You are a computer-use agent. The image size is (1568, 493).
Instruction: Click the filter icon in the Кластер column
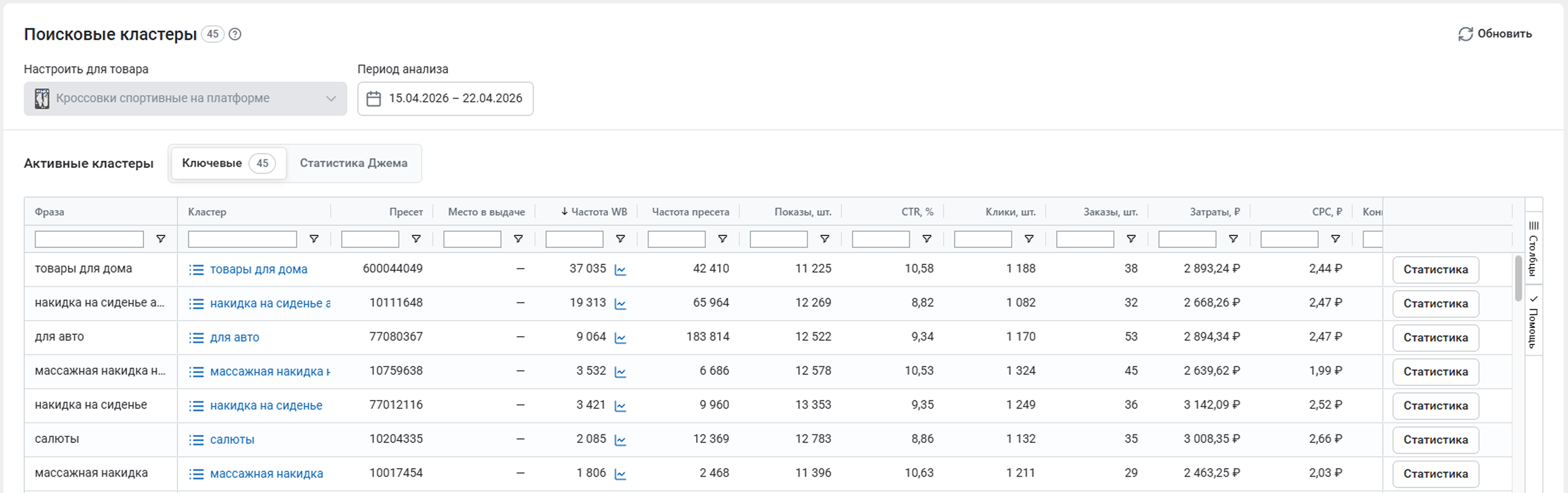tap(314, 239)
